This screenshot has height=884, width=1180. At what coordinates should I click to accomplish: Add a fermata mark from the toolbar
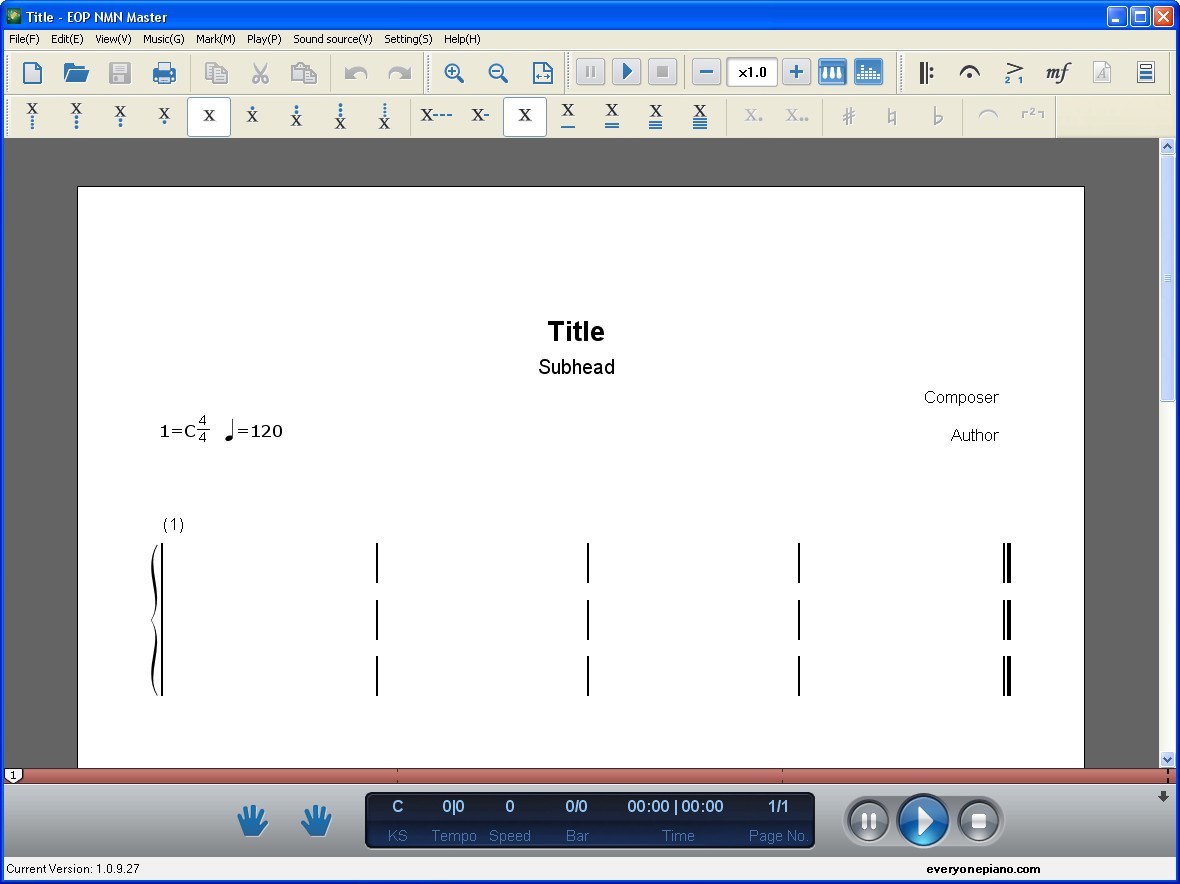pyautogui.click(x=969, y=72)
